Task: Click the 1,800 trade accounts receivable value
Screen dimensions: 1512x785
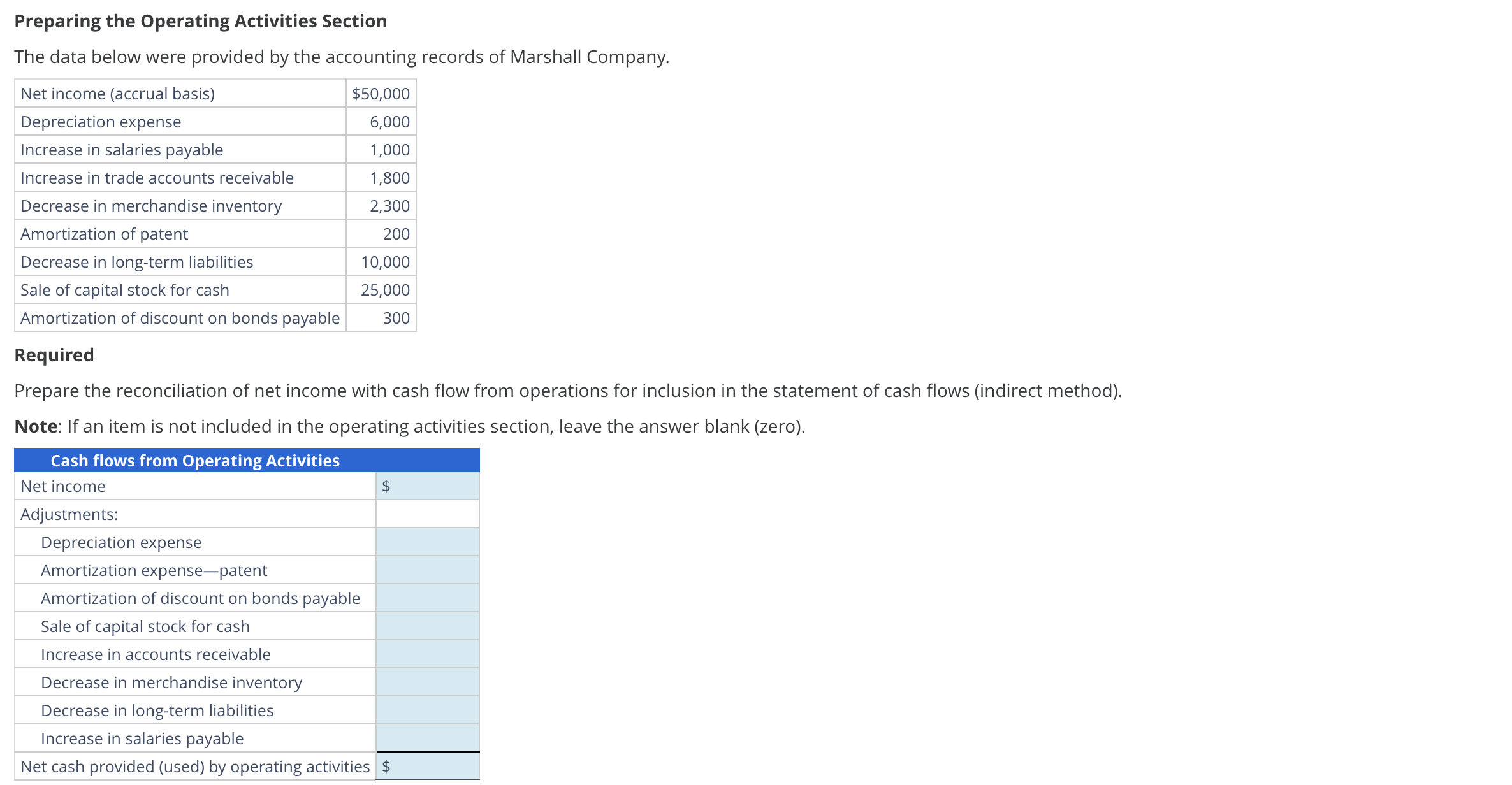Action: click(391, 178)
